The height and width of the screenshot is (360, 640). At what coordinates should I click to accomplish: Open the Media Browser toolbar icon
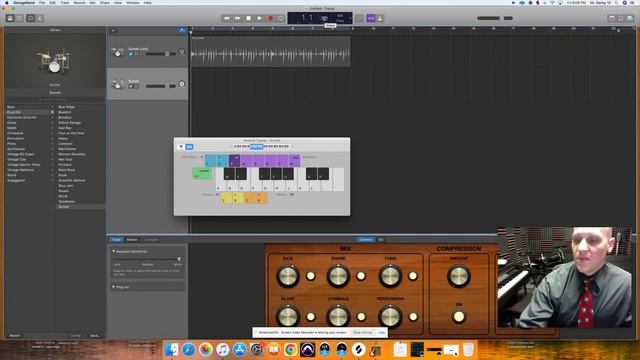pos(630,18)
